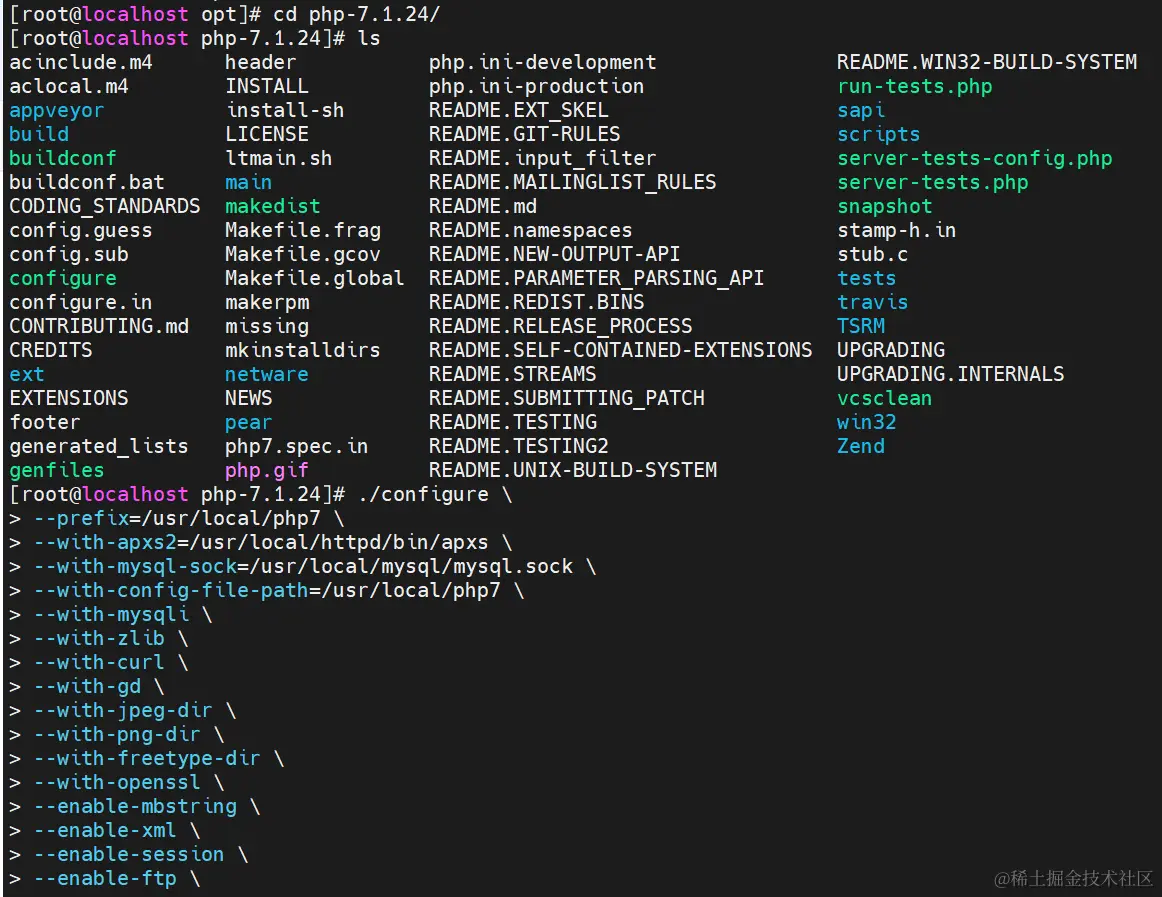The height and width of the screenshot is (897, 1162).
Task: Click stub.c in the listing
Action: (x=873, y=254)
